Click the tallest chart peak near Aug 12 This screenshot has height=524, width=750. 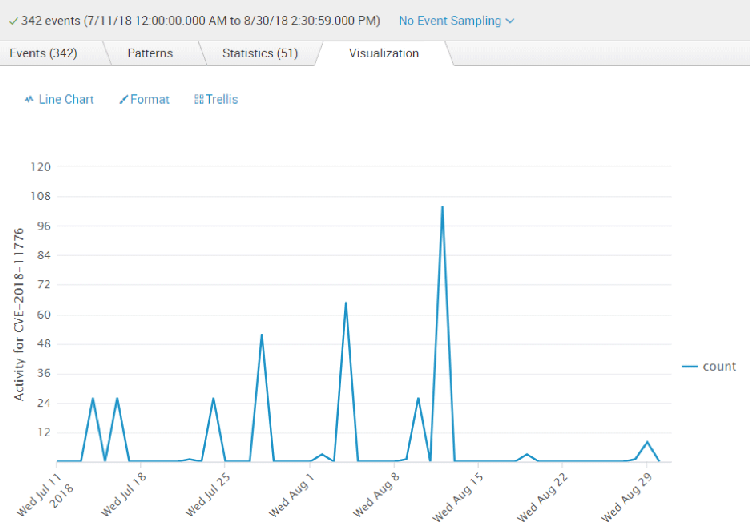tap(442, 207)
